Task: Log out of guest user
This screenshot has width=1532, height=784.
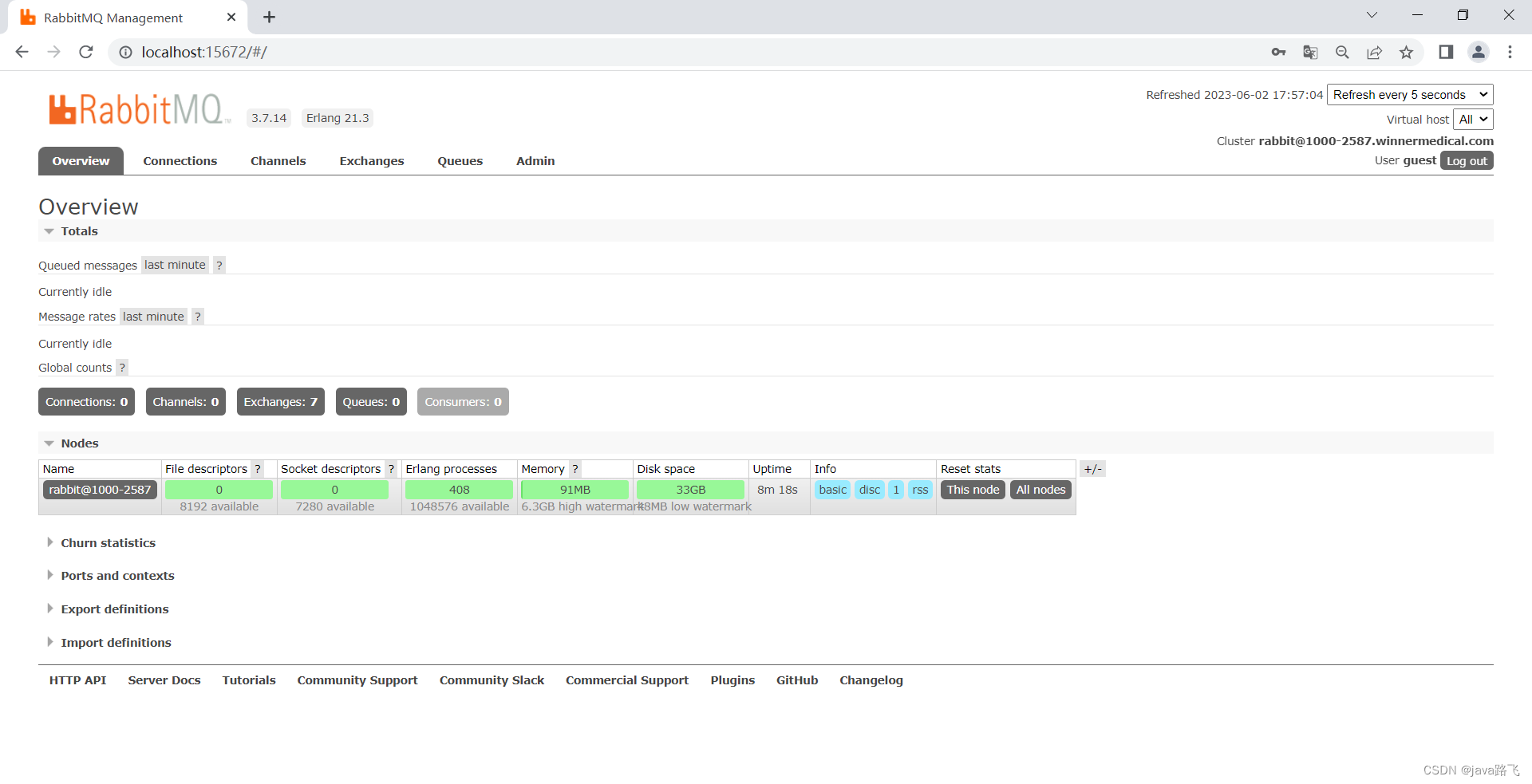Action: [x=1467, y=161]
